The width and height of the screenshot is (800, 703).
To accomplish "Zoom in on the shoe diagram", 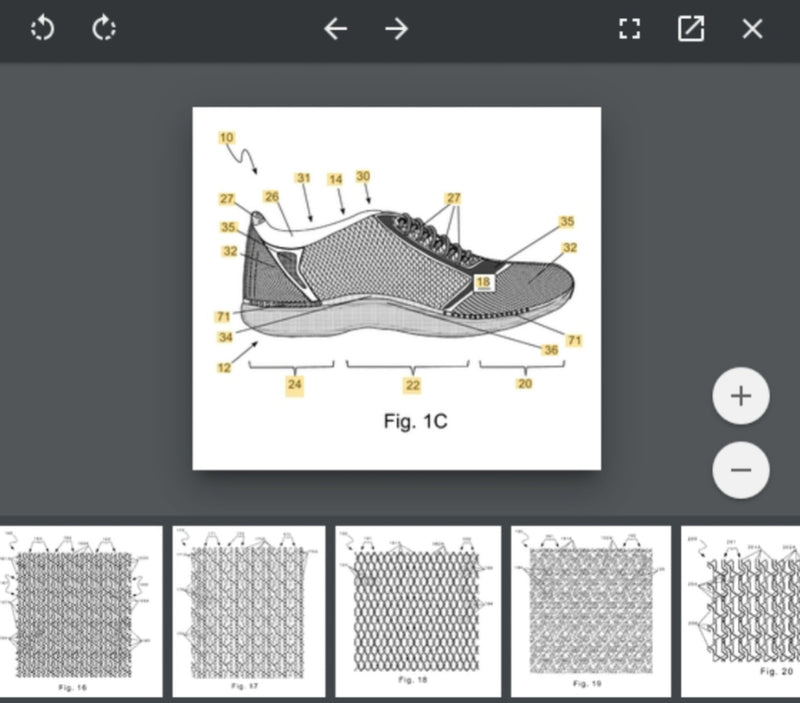I will coord(740,395).
